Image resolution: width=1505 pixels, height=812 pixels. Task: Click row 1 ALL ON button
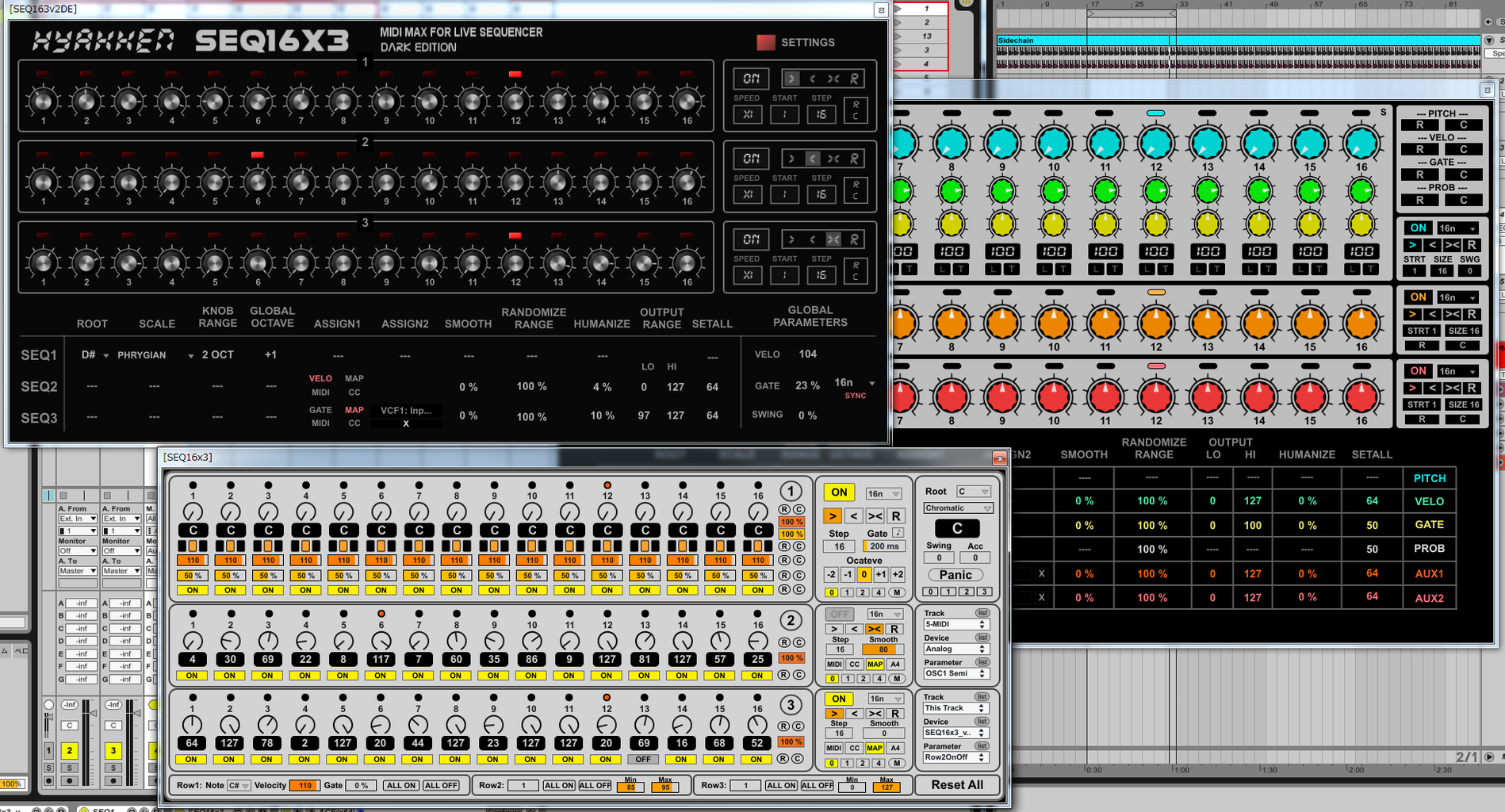(x=401, y=785)
